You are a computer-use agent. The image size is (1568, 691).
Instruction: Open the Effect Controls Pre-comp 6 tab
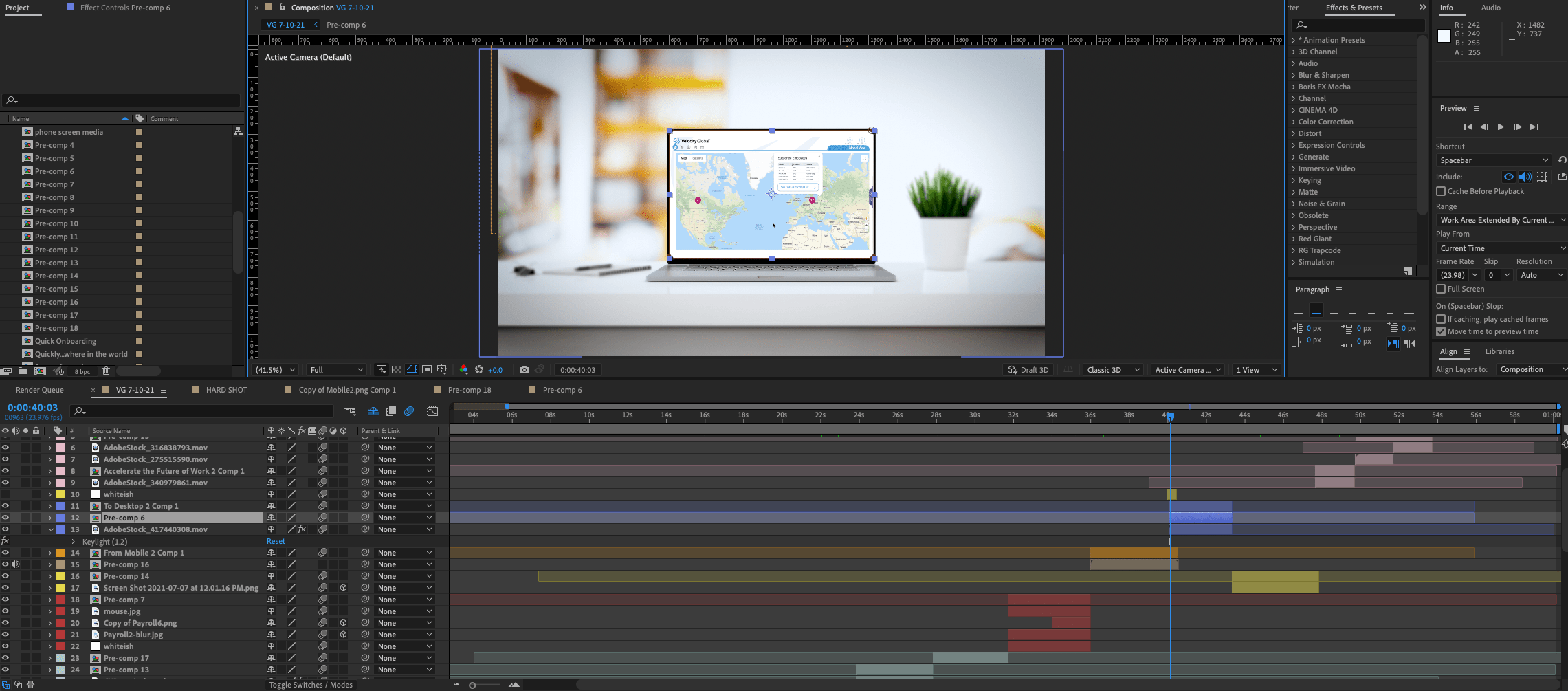tap(124, 8)
